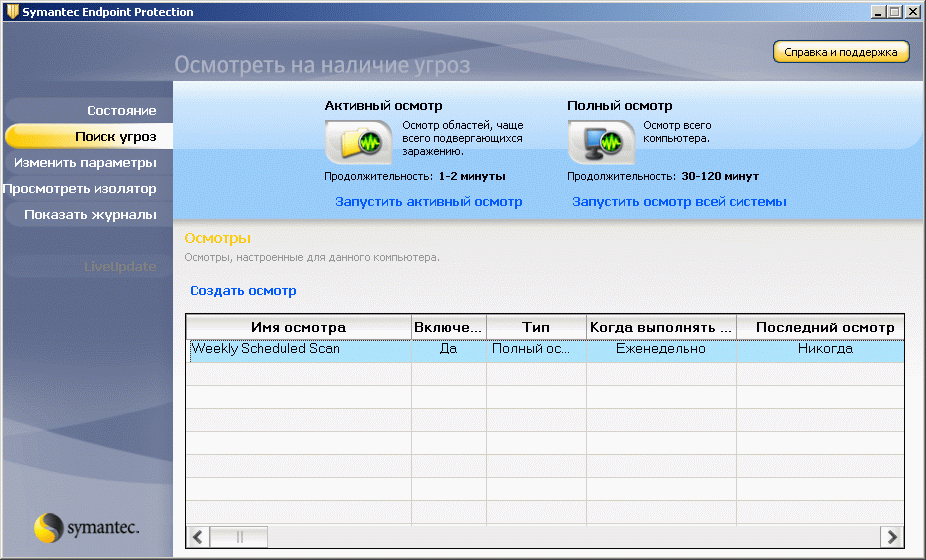Click the right arrow of the horizontal scrollbar
This screenshot has height=560, width=926.
pos(892,537)
